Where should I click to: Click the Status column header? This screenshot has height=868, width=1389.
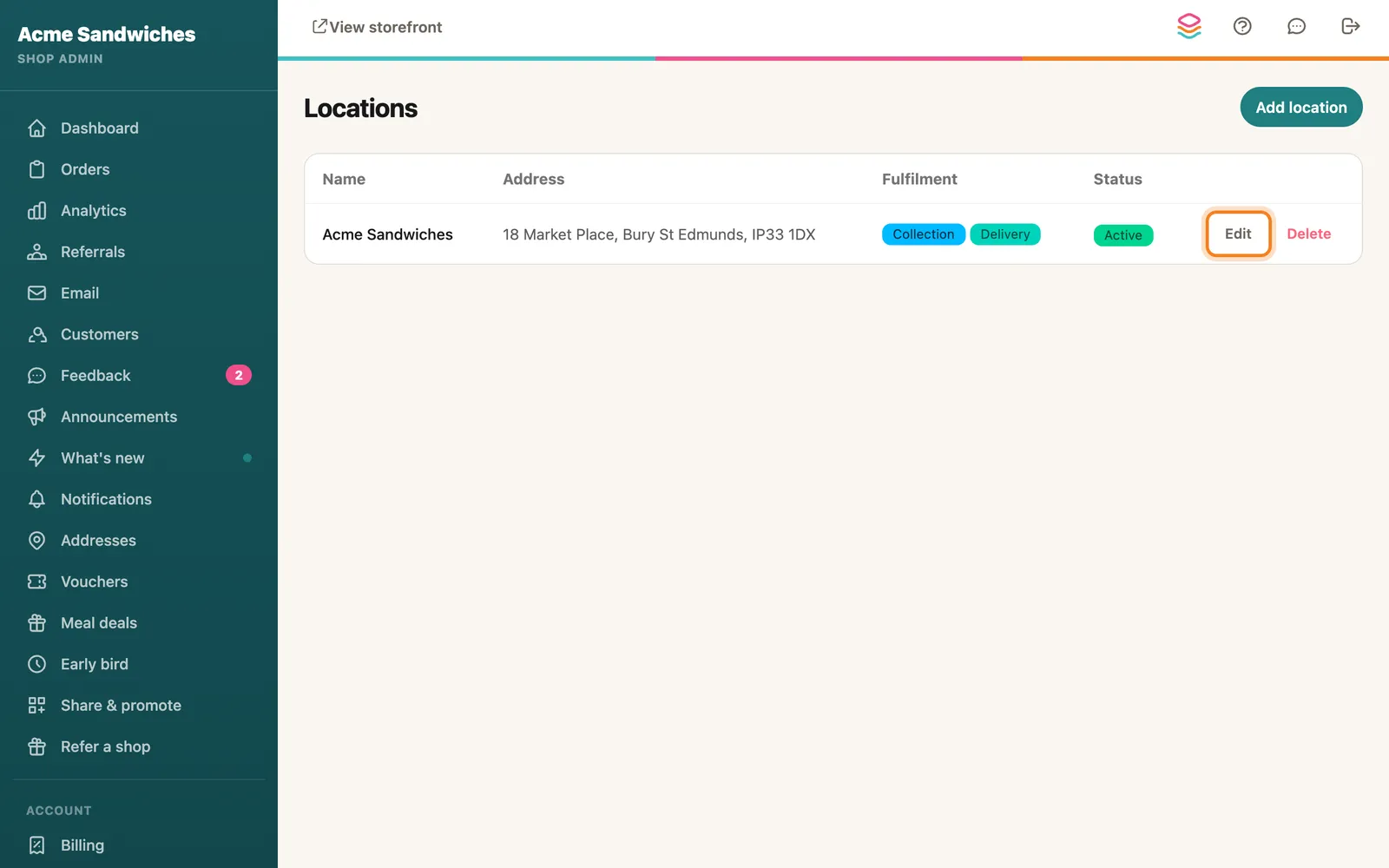click(1117, 179)
